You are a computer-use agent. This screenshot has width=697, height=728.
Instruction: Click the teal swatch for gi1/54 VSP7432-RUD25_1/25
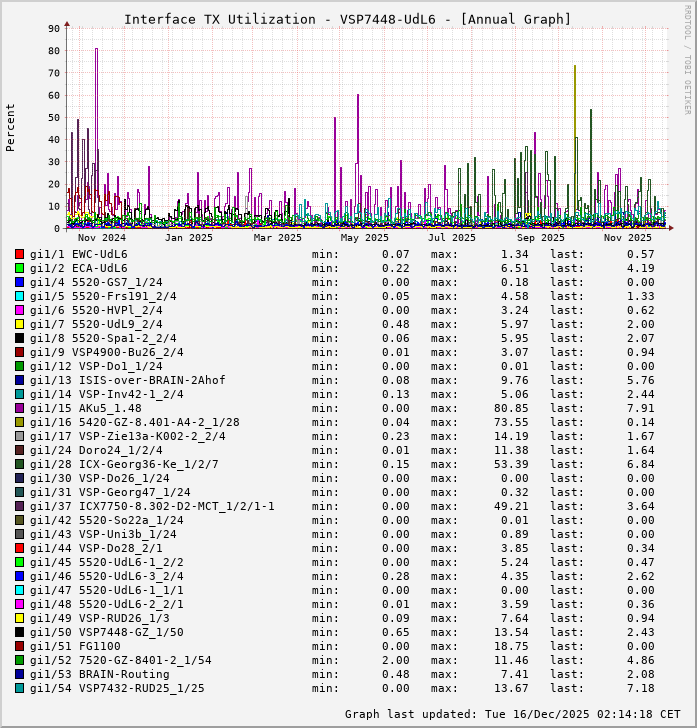(x=19, y=688)
